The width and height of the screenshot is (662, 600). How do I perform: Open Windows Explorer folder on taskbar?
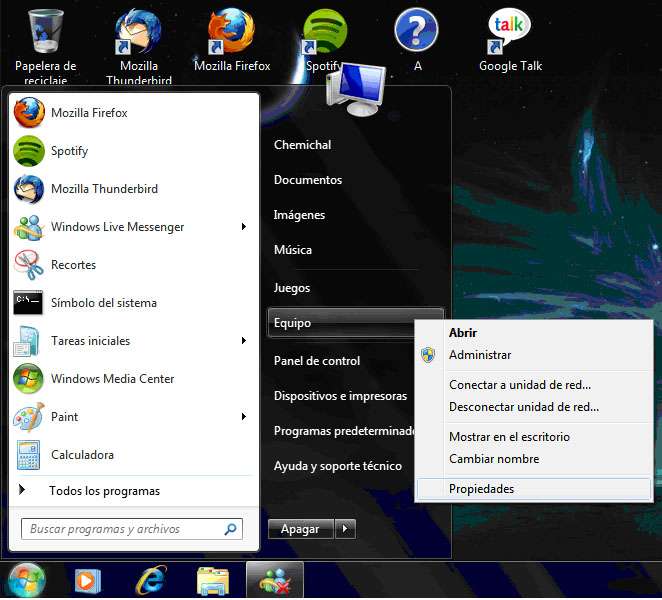(213, 580)
